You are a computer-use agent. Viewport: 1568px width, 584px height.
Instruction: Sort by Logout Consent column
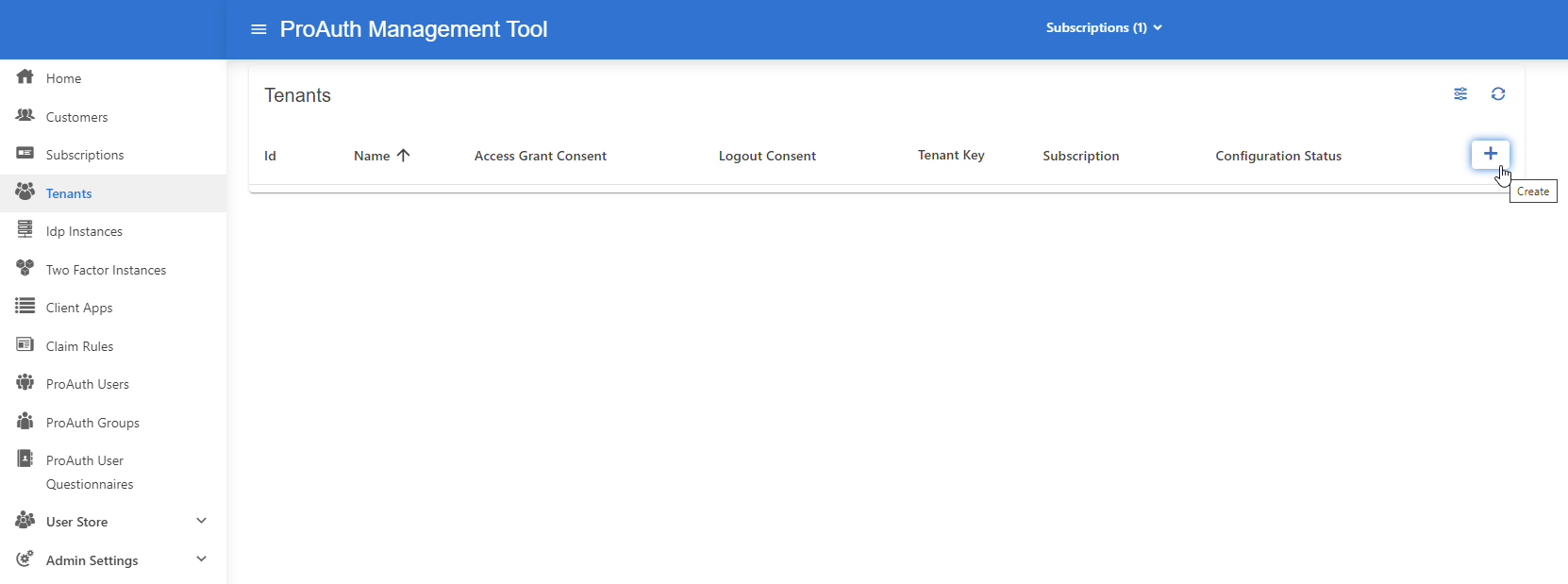pyautogui.click(x=767, y=156)
